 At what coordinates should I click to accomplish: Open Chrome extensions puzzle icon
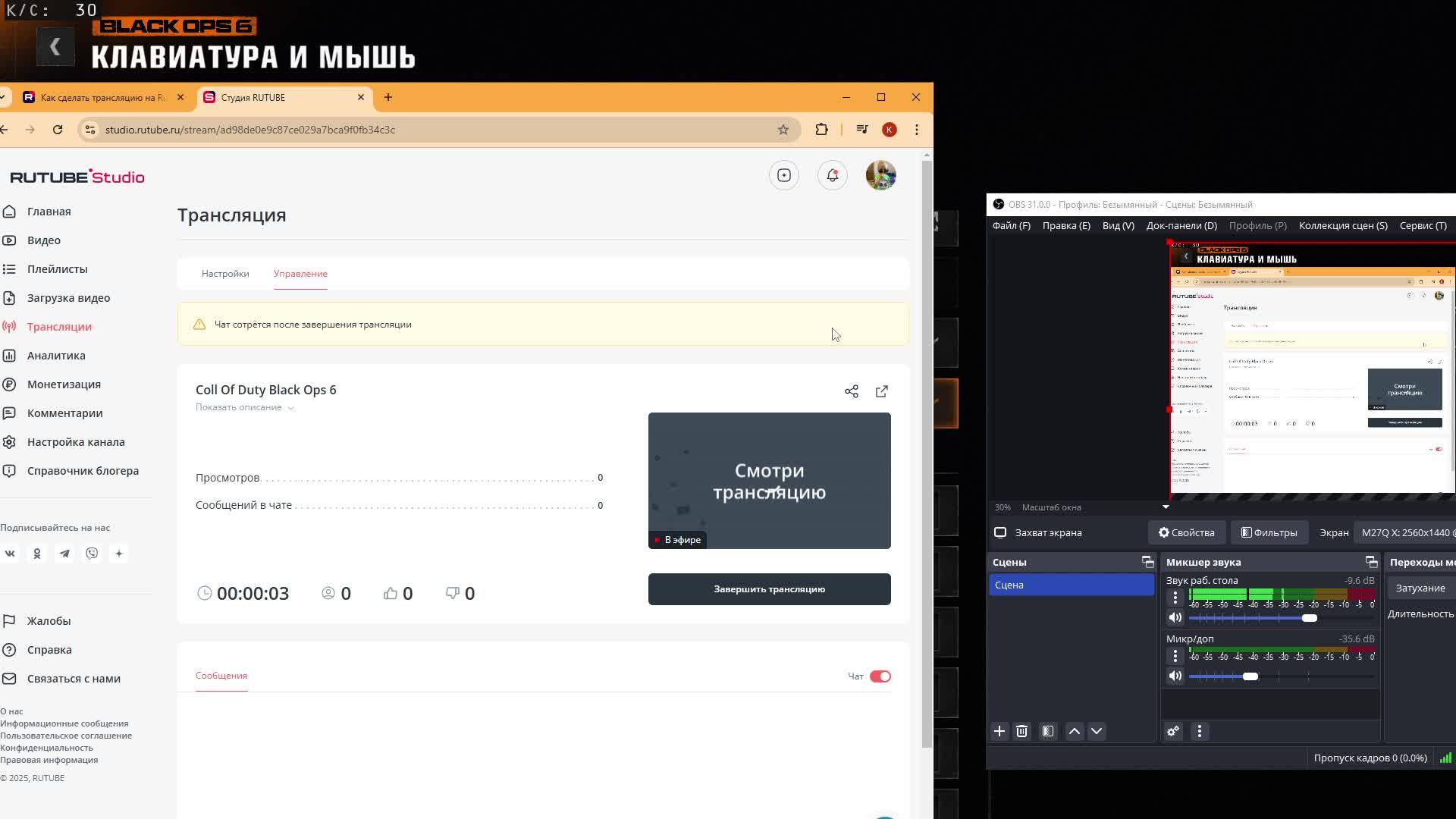(822, 130)
